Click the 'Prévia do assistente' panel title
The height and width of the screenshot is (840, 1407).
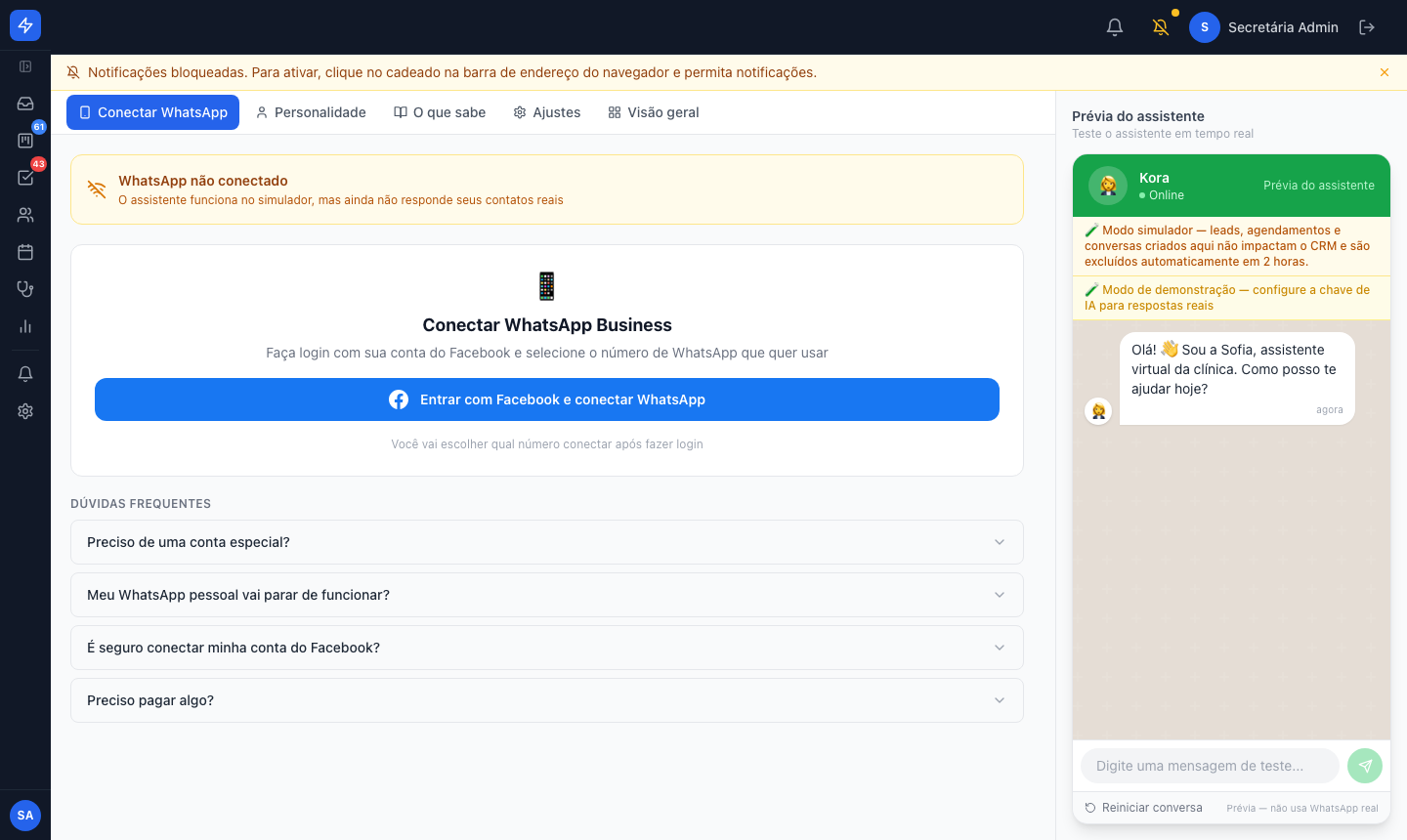1138,116
